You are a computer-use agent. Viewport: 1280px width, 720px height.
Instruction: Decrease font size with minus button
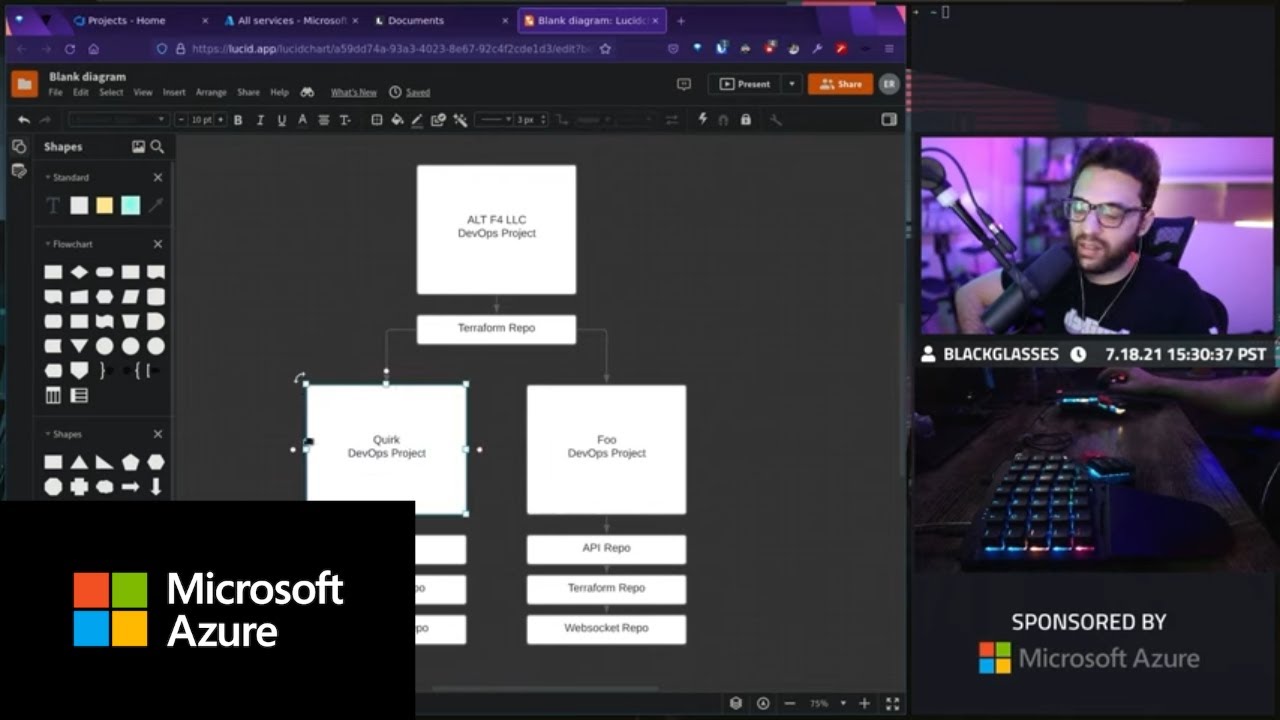click(181, 120)
